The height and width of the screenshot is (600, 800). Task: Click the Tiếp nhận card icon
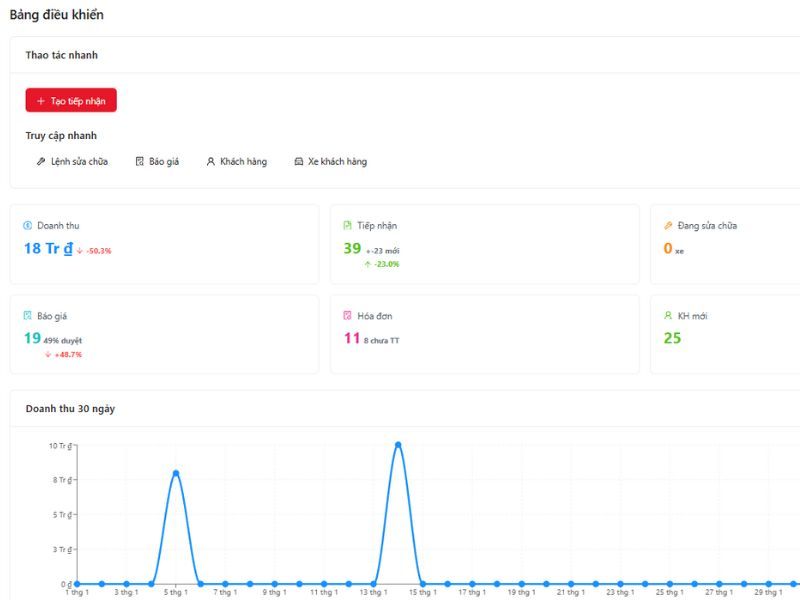pos(347,226)
